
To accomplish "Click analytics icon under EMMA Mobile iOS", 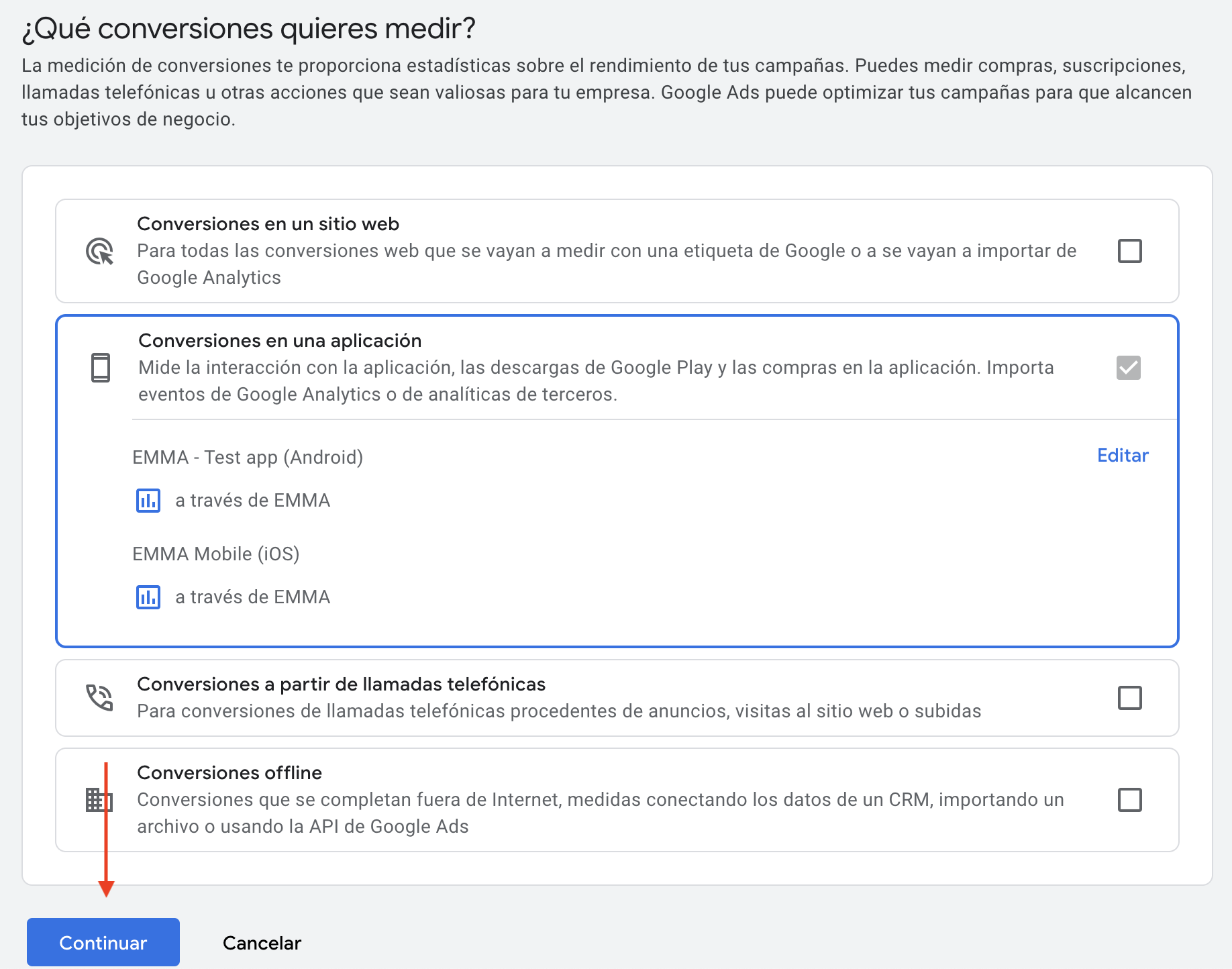I will click(x=148, y=597).
